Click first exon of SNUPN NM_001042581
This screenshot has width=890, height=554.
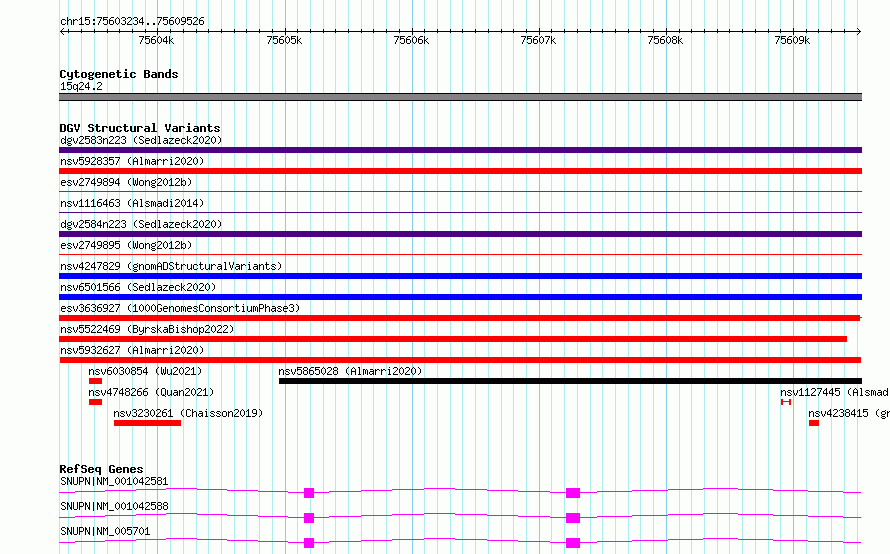(x=309, y=493)
